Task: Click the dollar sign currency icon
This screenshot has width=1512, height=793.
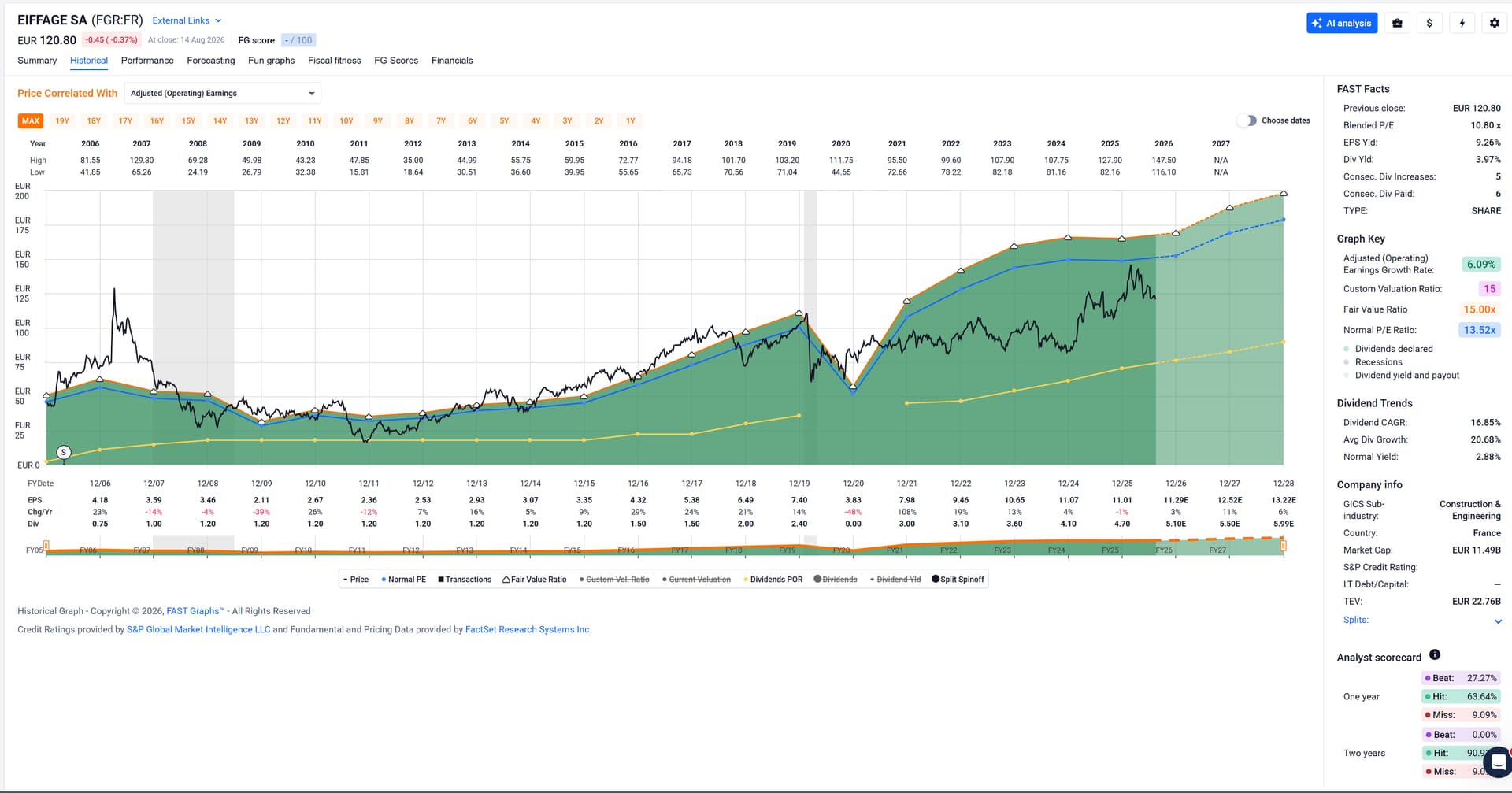Action: point(1429,23)
